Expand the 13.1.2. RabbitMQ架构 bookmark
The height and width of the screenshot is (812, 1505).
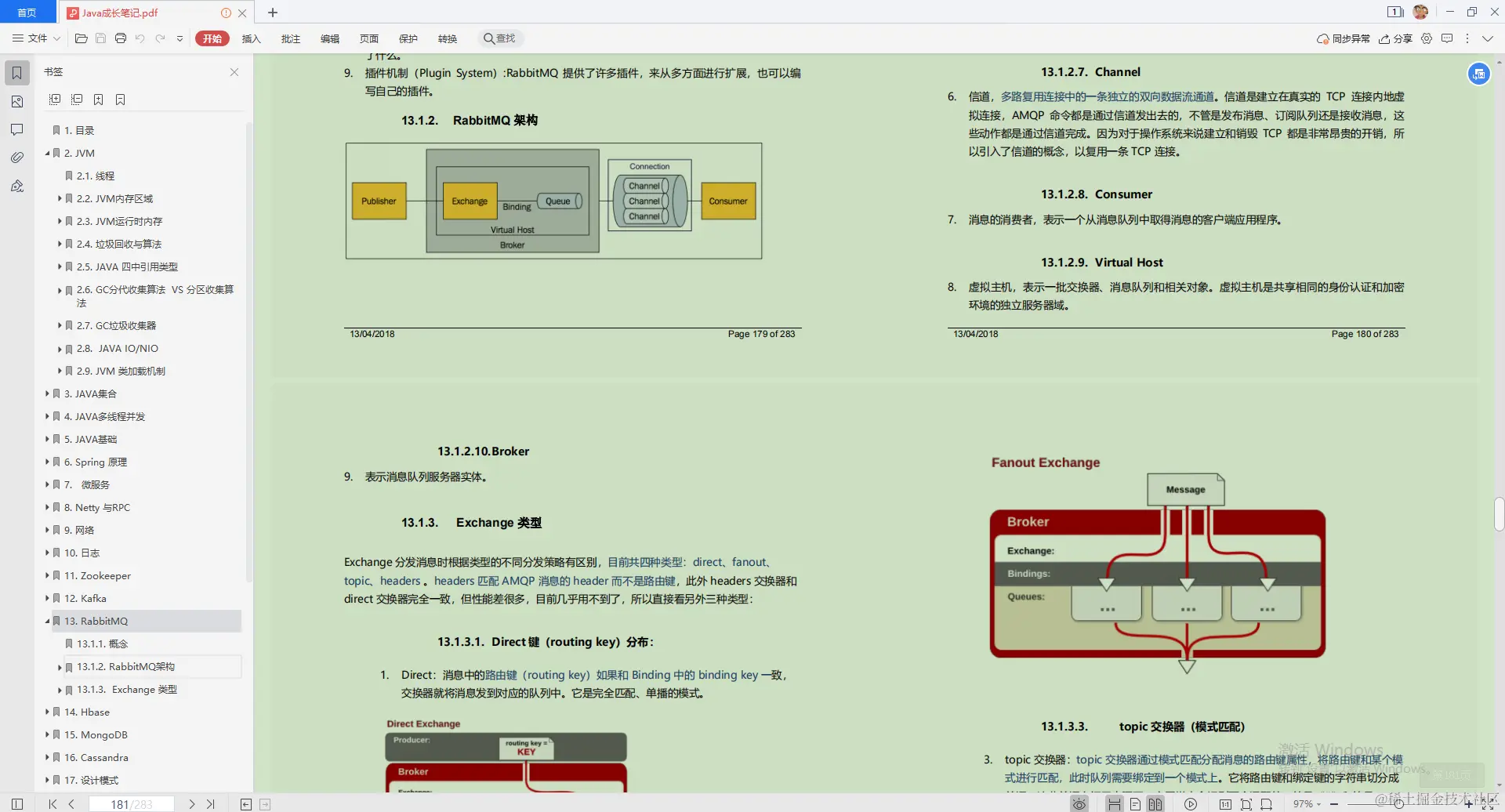[60, 667]
